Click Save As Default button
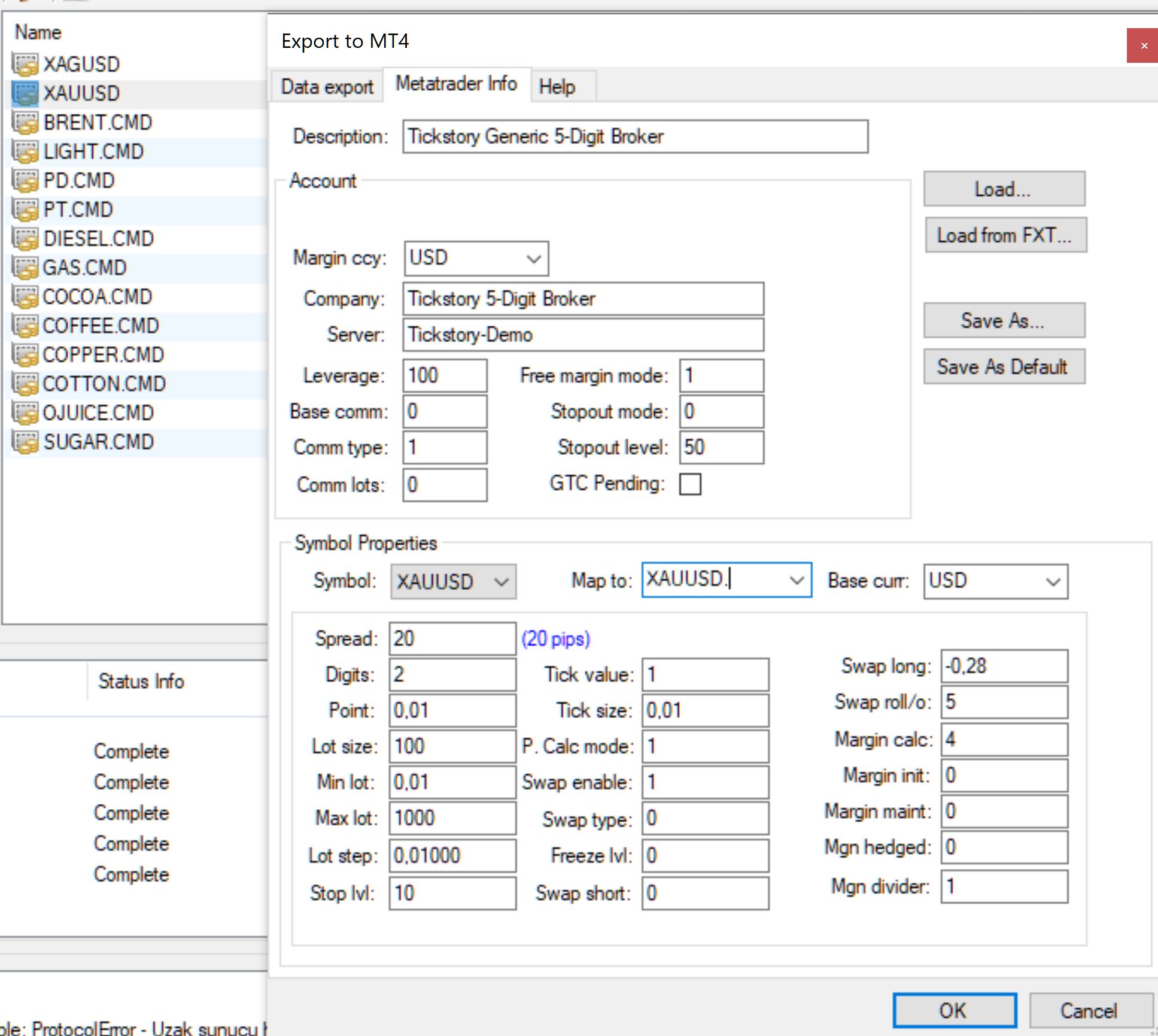 (x=1004, y=366)
